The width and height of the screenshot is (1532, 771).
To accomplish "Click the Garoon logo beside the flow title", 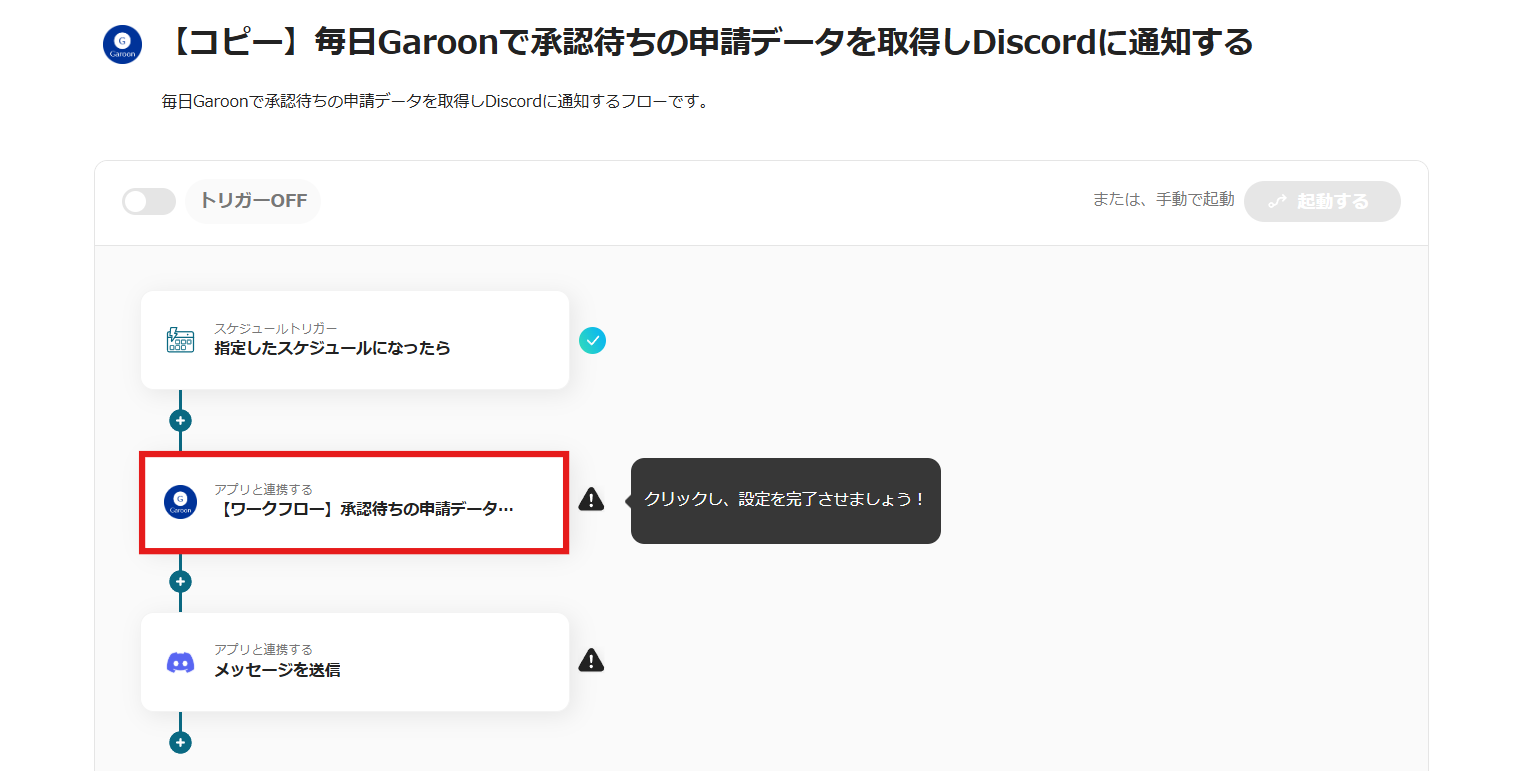I will (122, 45).
